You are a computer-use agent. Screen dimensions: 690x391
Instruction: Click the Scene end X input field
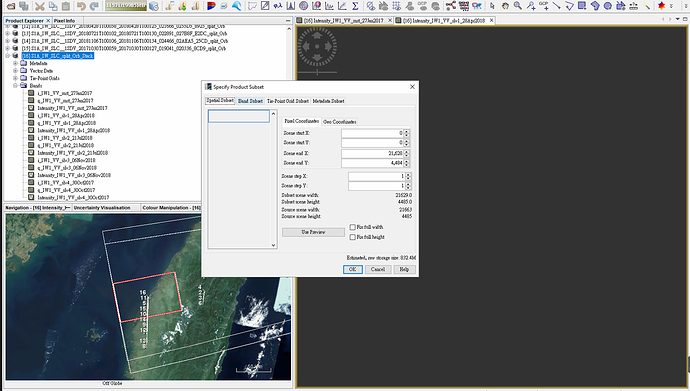click(372, 153)
